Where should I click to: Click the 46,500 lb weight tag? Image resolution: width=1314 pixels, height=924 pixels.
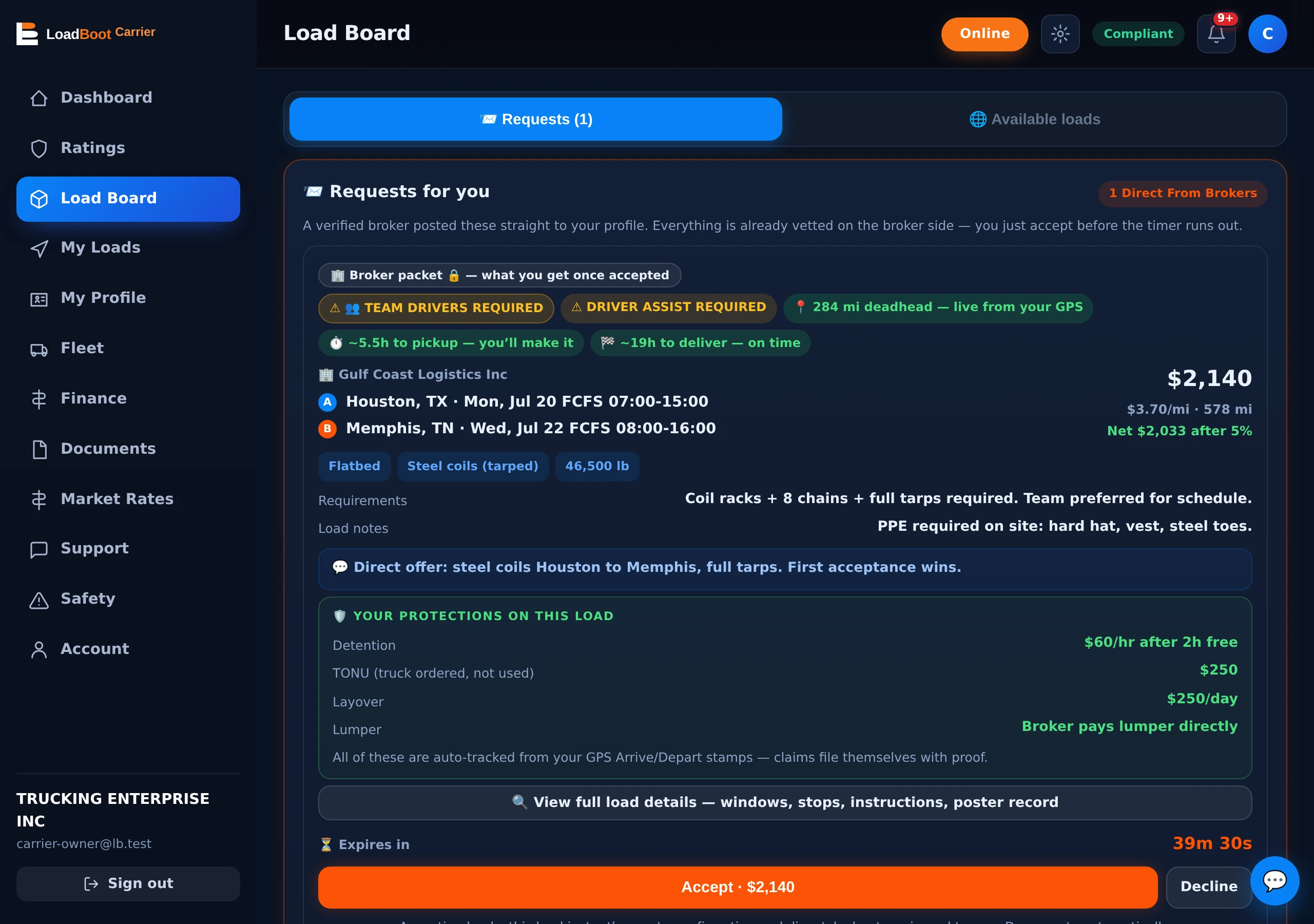click(x=597, y=466)
